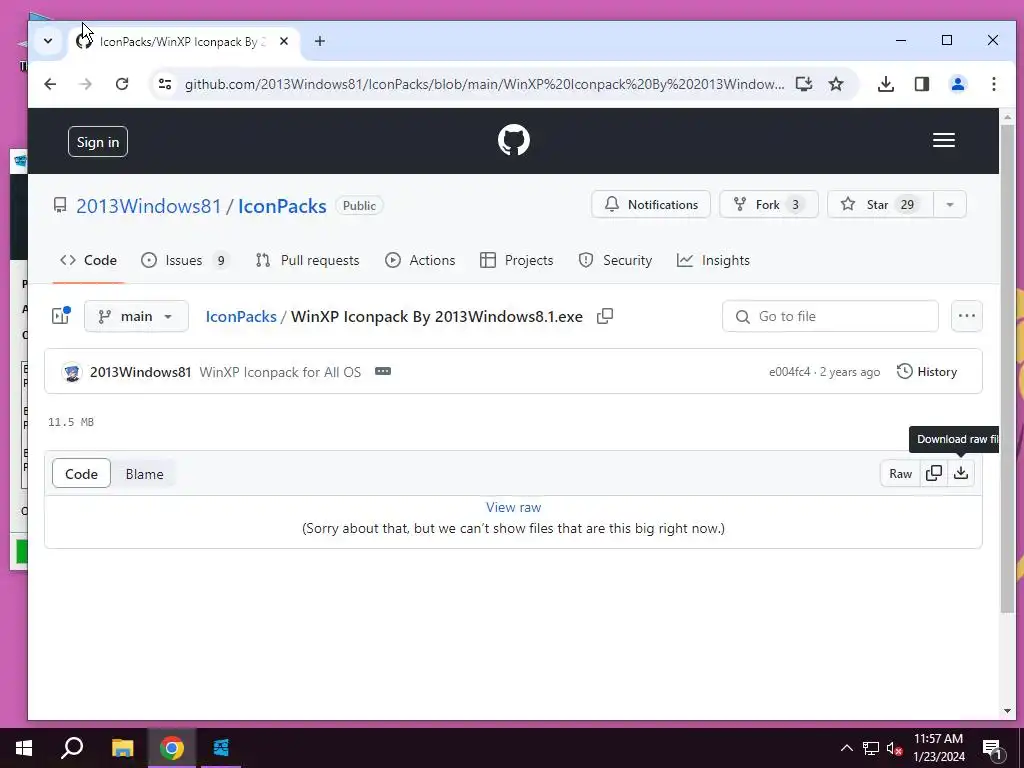Switch to the Code tab

(x=88, y=260)
